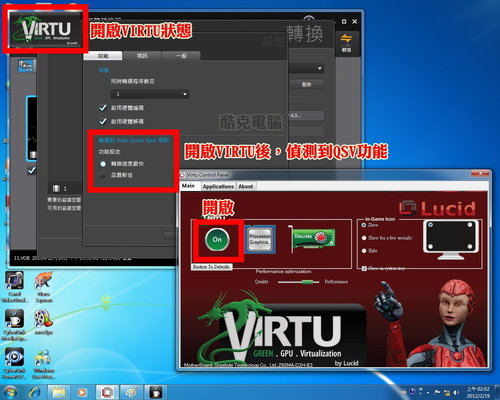Switch to Virtu red taskbar button
This screenshot has width=500, height=400.
click(107, 392)
